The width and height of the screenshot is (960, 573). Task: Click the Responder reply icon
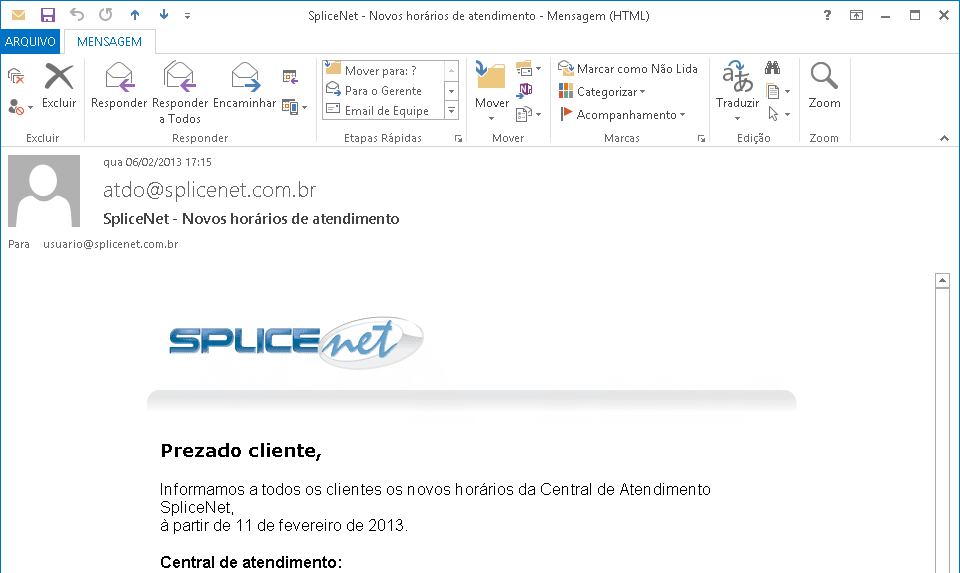(119, 79)
